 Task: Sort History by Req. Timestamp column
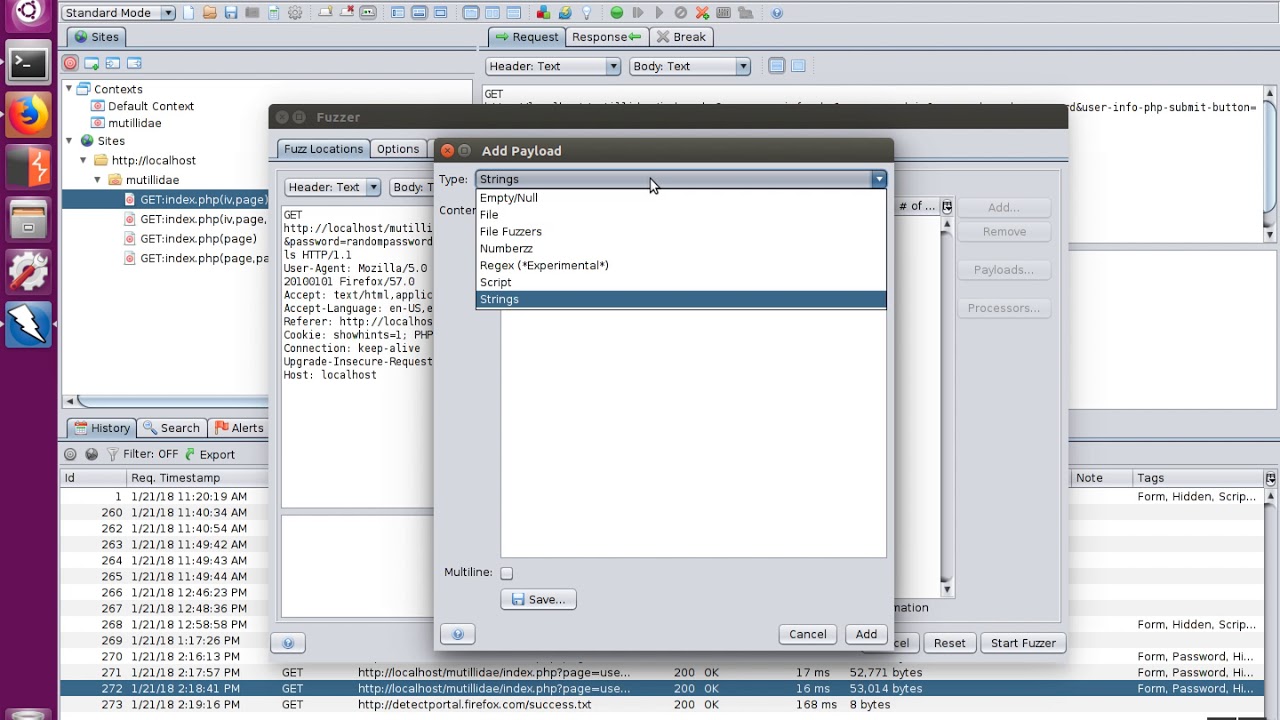[200, 478]
